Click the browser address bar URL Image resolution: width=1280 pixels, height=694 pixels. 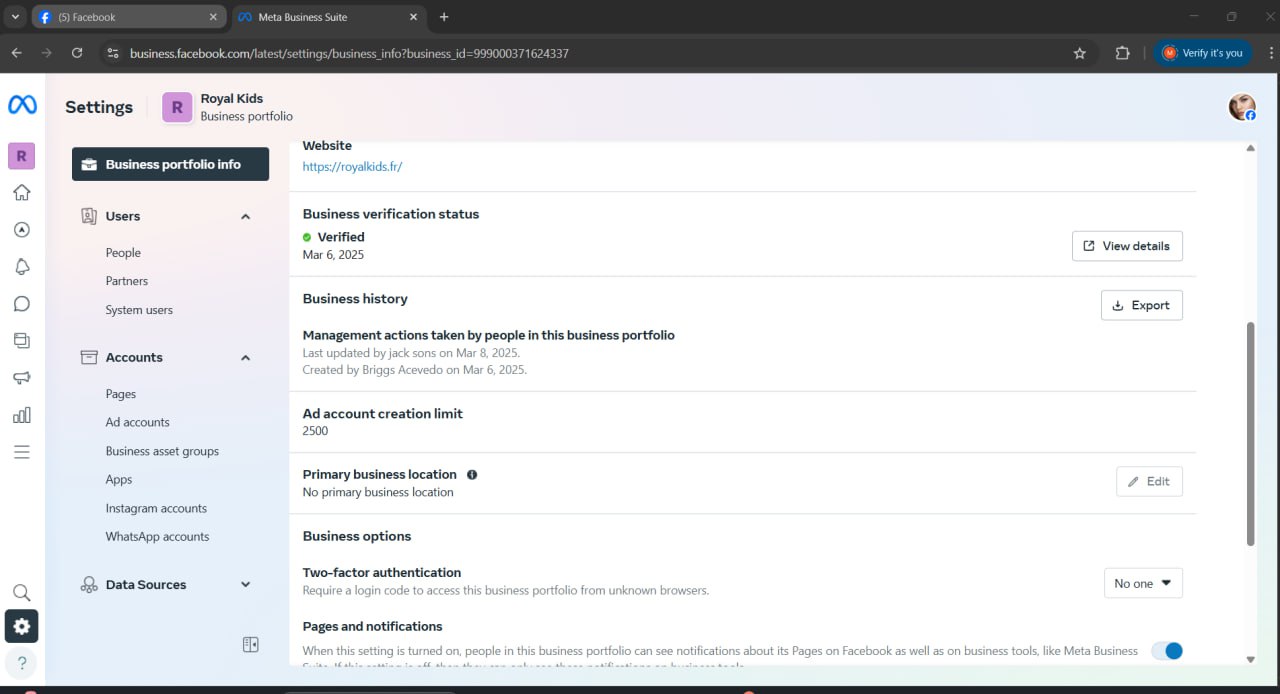[x=349, y=53]
